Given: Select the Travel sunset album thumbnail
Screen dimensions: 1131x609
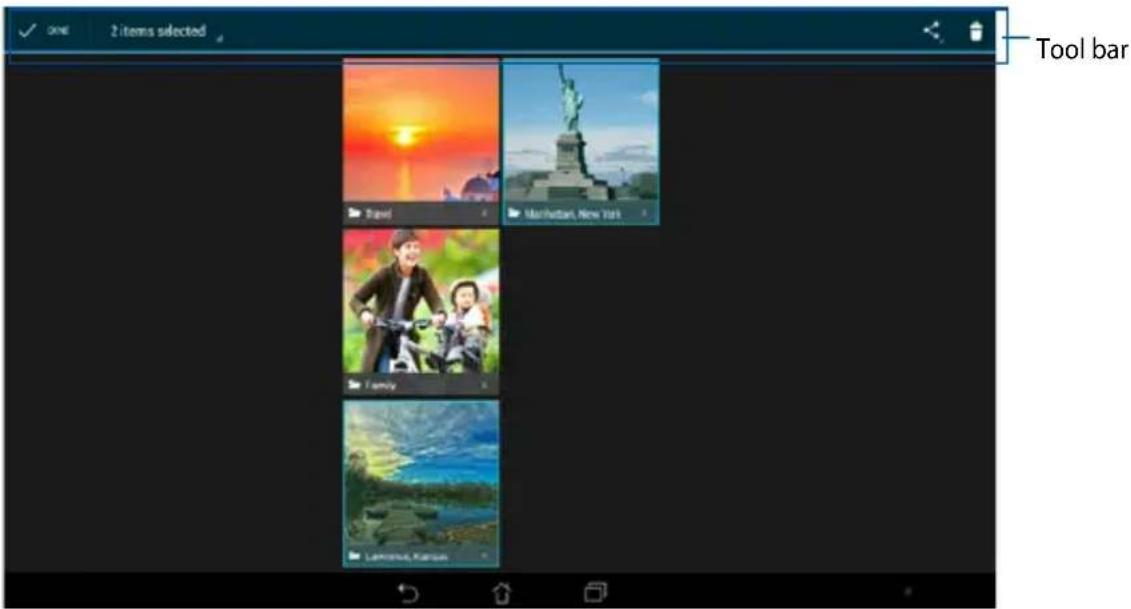Looking at the screenshot, I should (421, 130).
